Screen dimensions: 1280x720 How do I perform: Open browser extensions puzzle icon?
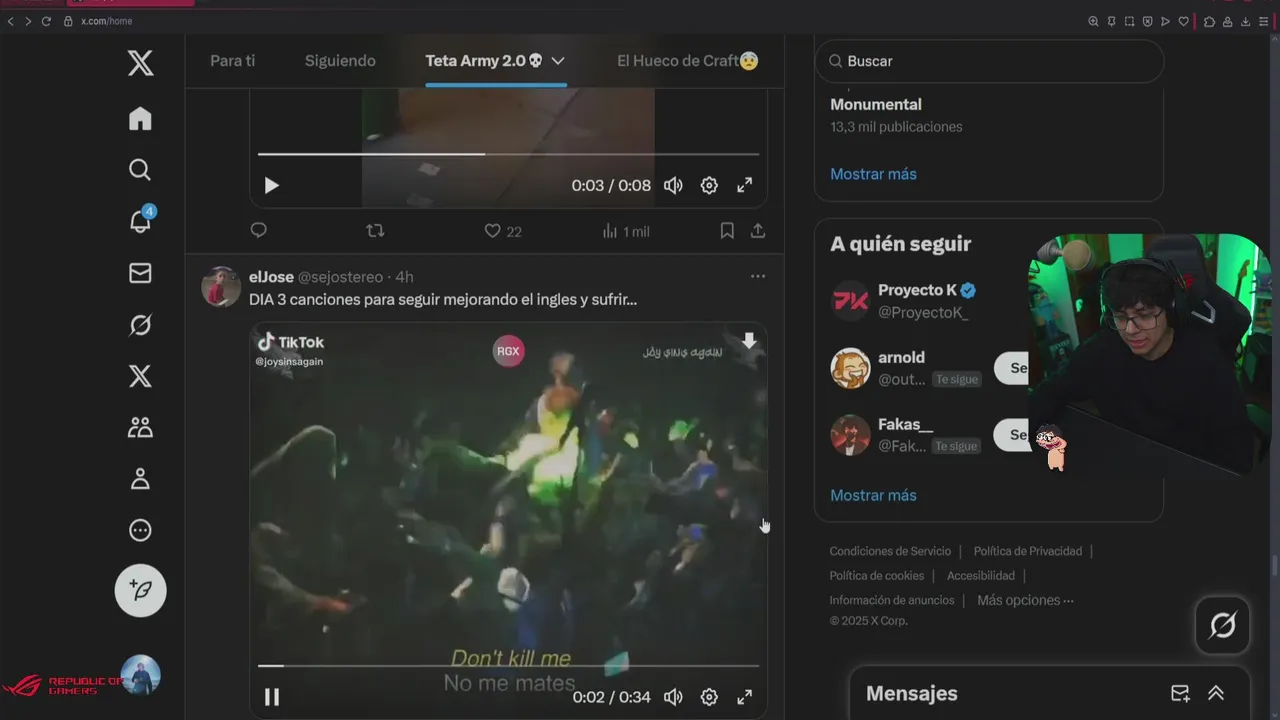1209,21
